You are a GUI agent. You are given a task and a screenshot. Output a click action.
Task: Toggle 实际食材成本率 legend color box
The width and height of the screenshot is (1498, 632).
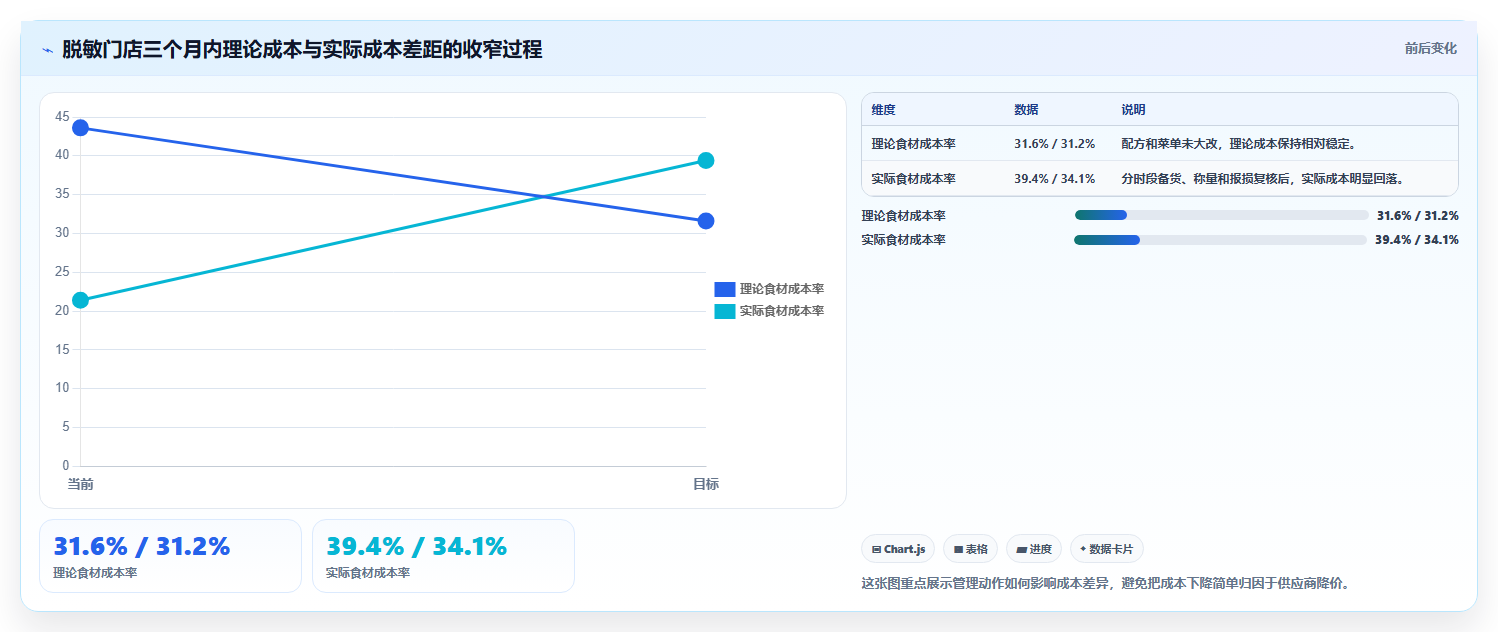pos(725,311)
